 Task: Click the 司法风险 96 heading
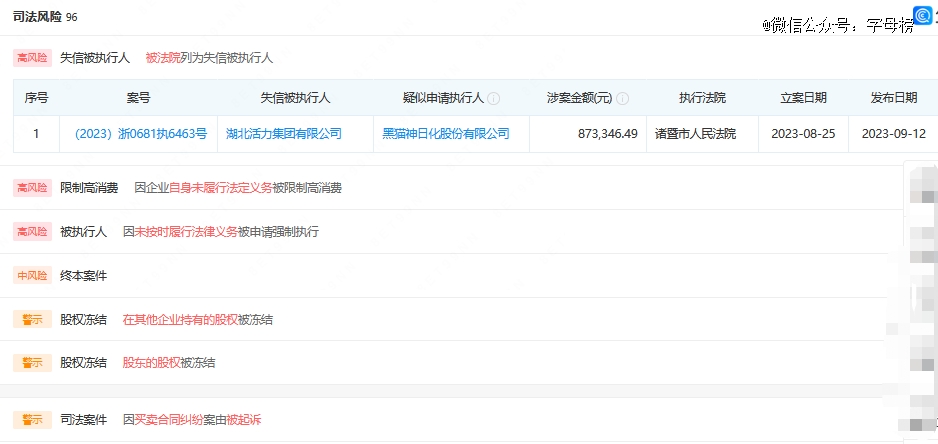pos(45,17)
